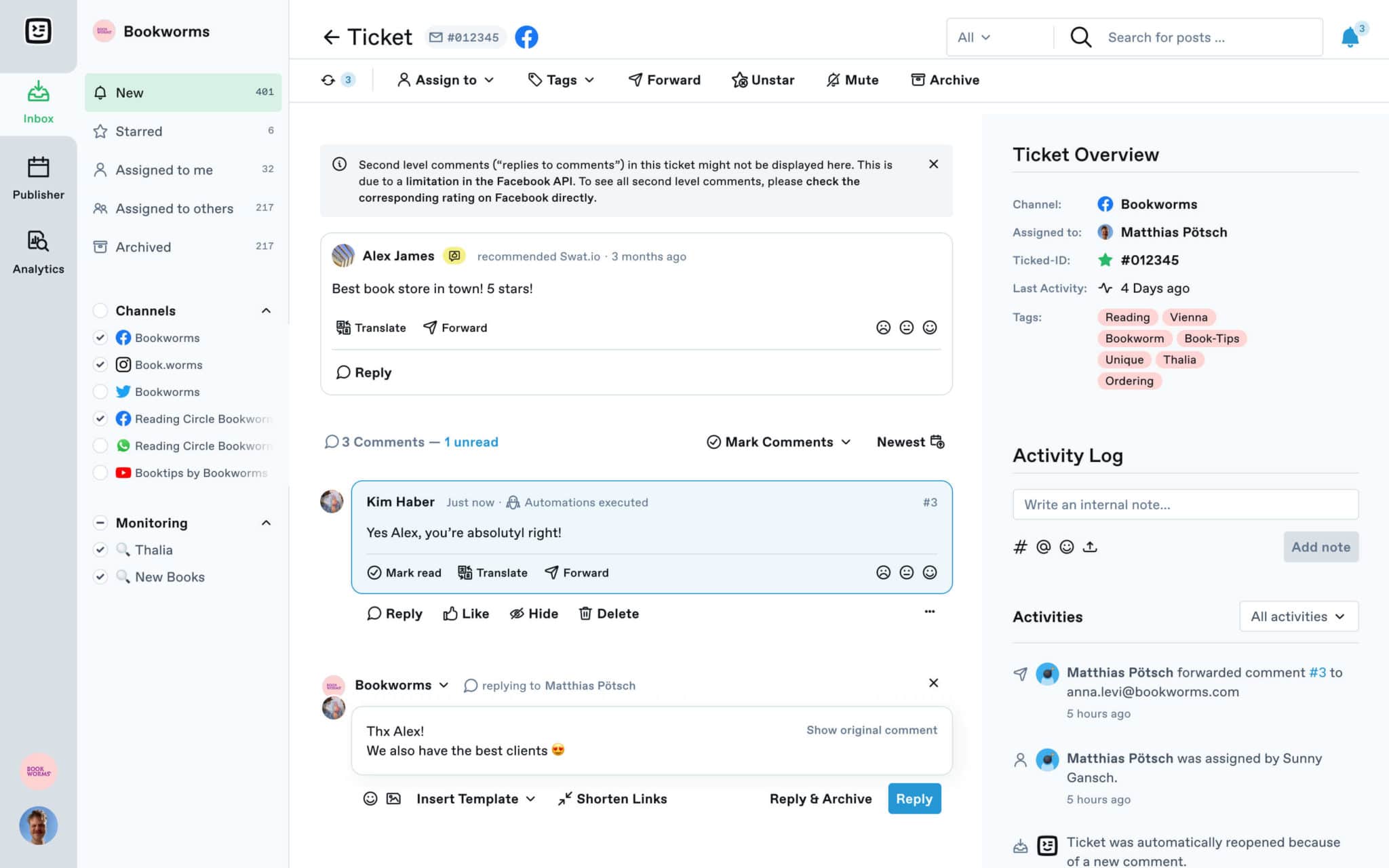Collapse the Monitoring section
The height and width of the screenshot is (868, 1389).
pos(266,523)
